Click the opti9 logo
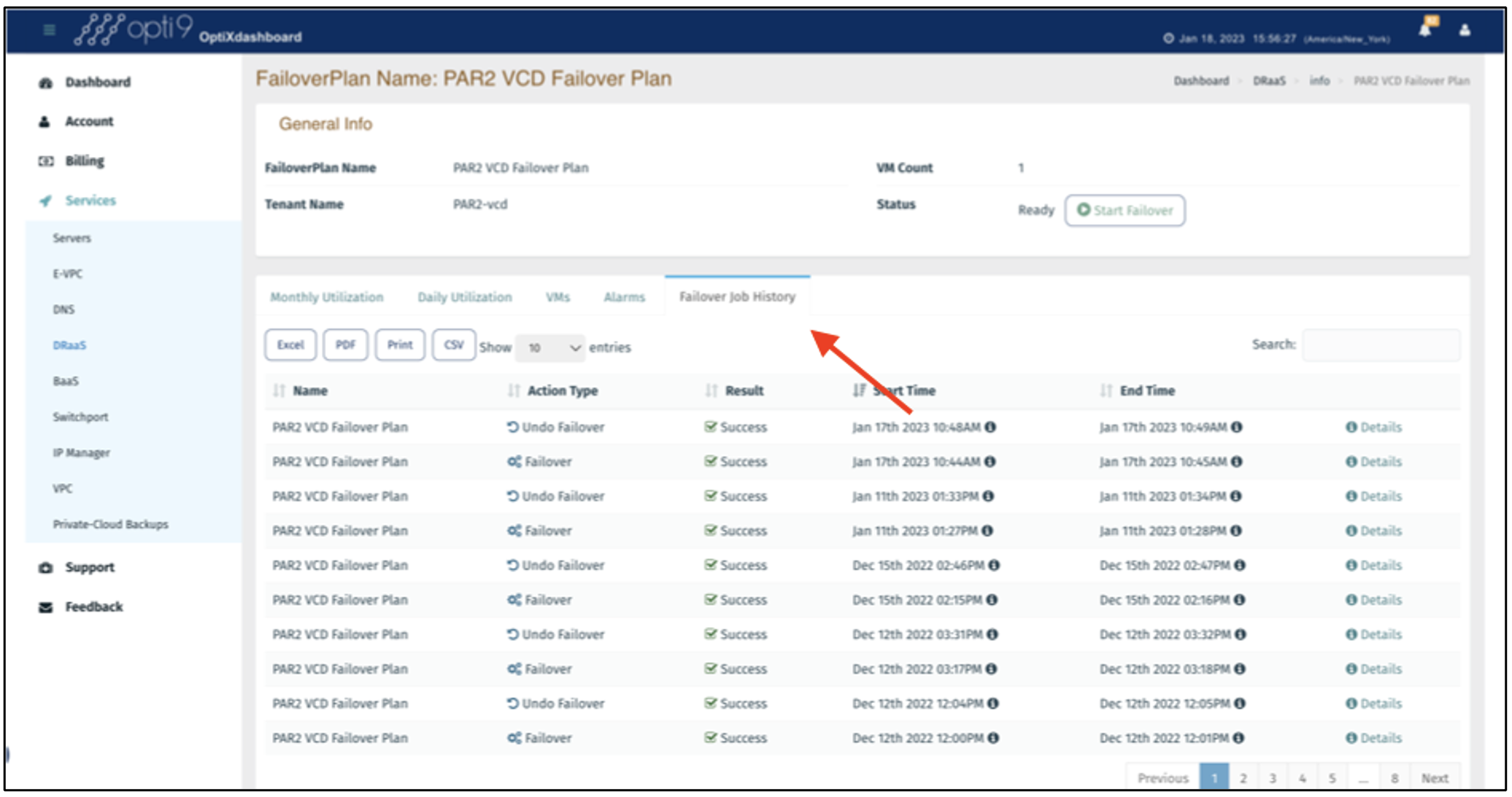 pyautogui.click(x=134, y=29)
